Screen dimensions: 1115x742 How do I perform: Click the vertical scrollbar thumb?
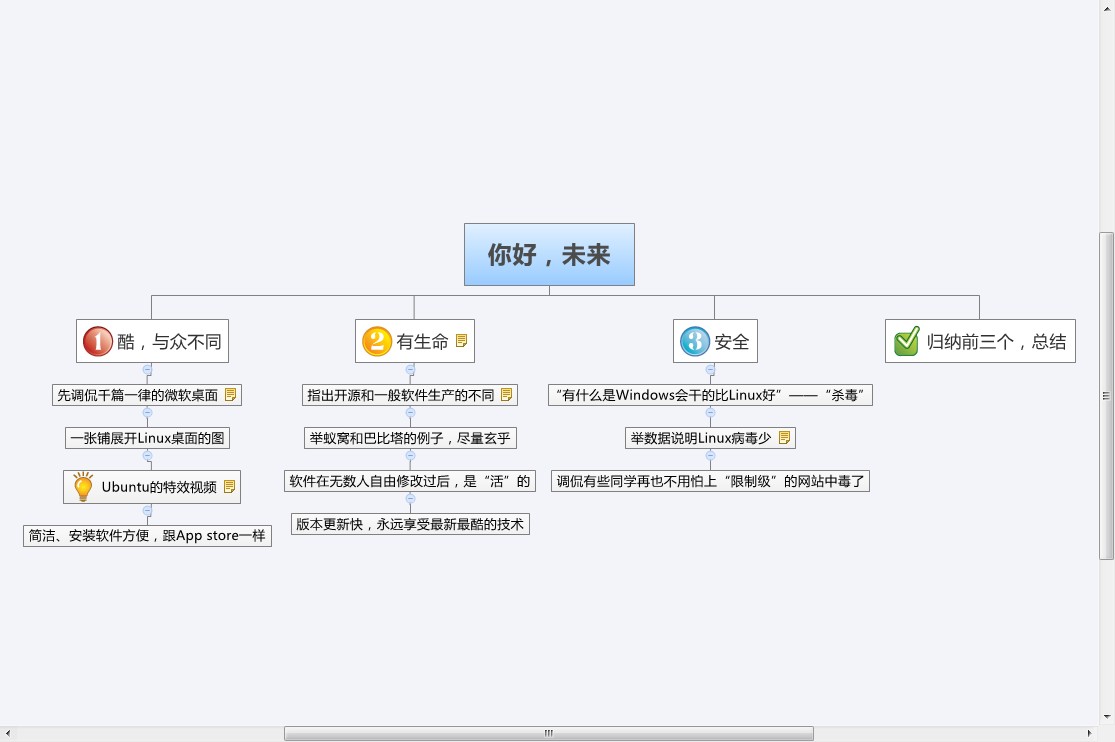click(1106, 396)
